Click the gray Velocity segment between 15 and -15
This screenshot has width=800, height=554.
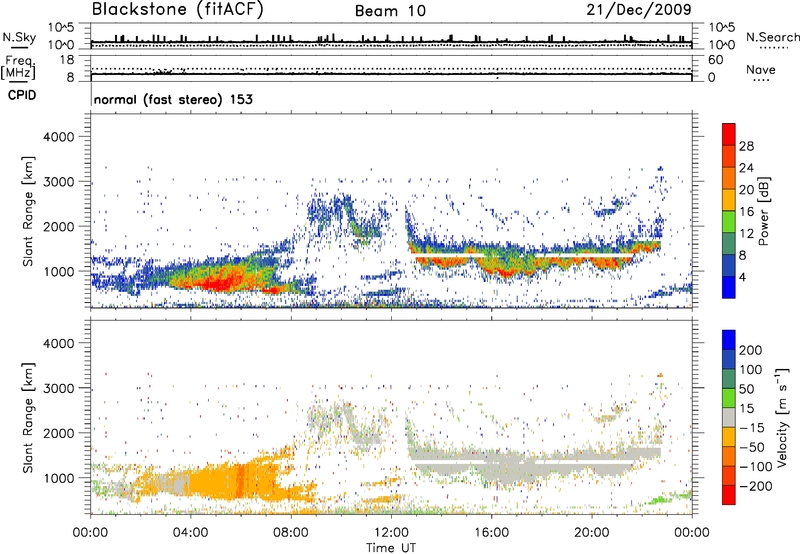pos(729,417)
